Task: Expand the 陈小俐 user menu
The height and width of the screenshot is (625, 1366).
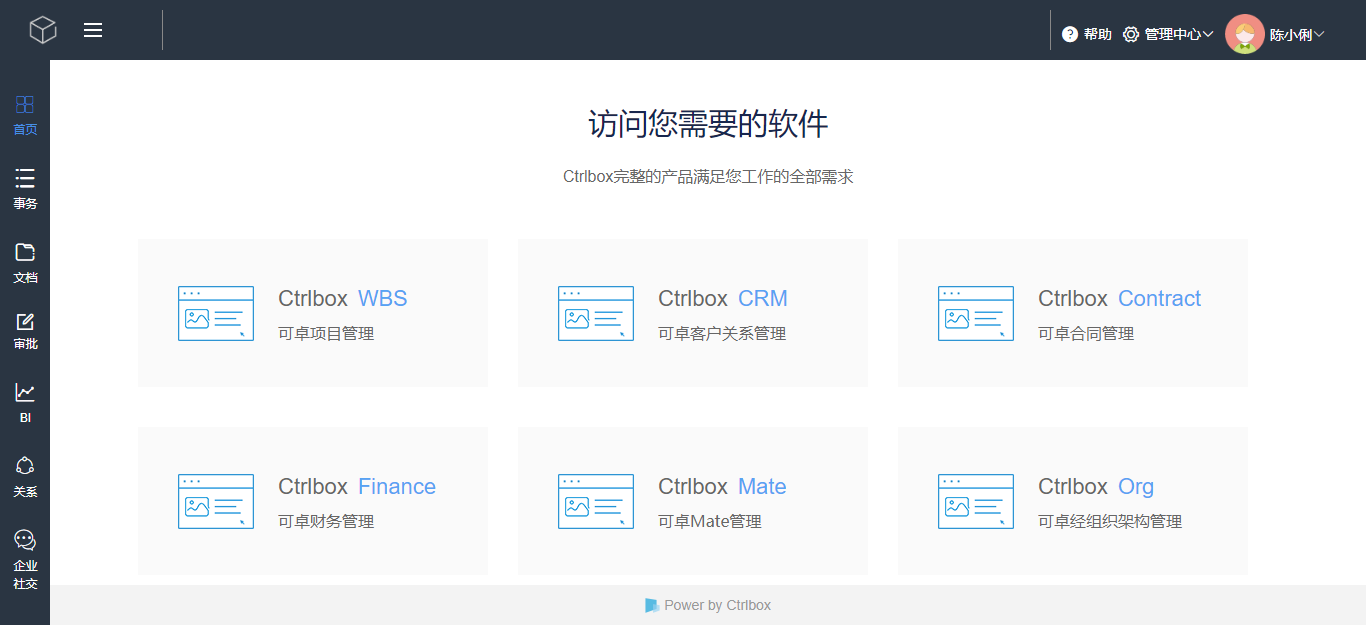Action: 1296,34
